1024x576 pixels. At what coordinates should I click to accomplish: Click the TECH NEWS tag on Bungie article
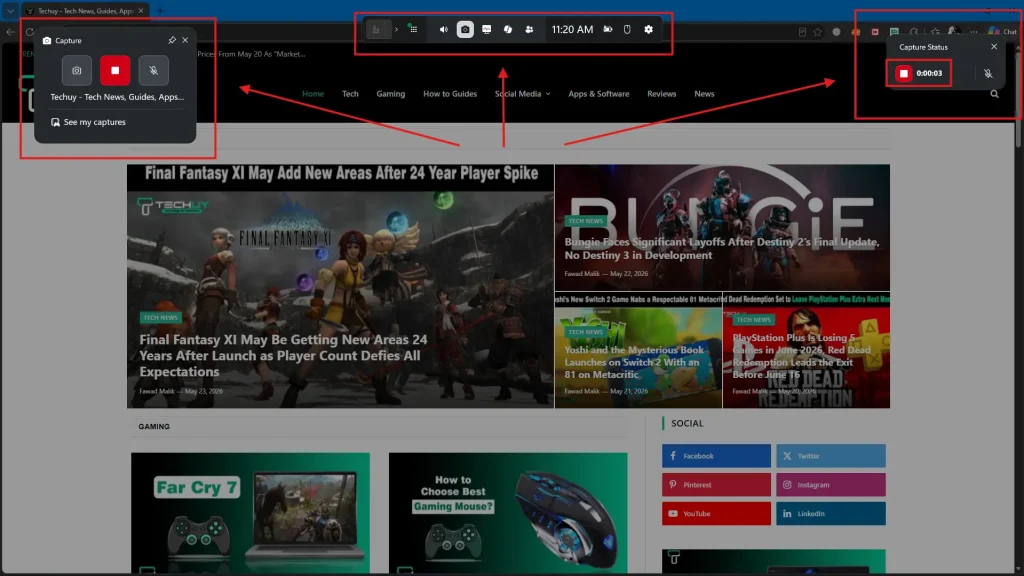pos(585,221)
